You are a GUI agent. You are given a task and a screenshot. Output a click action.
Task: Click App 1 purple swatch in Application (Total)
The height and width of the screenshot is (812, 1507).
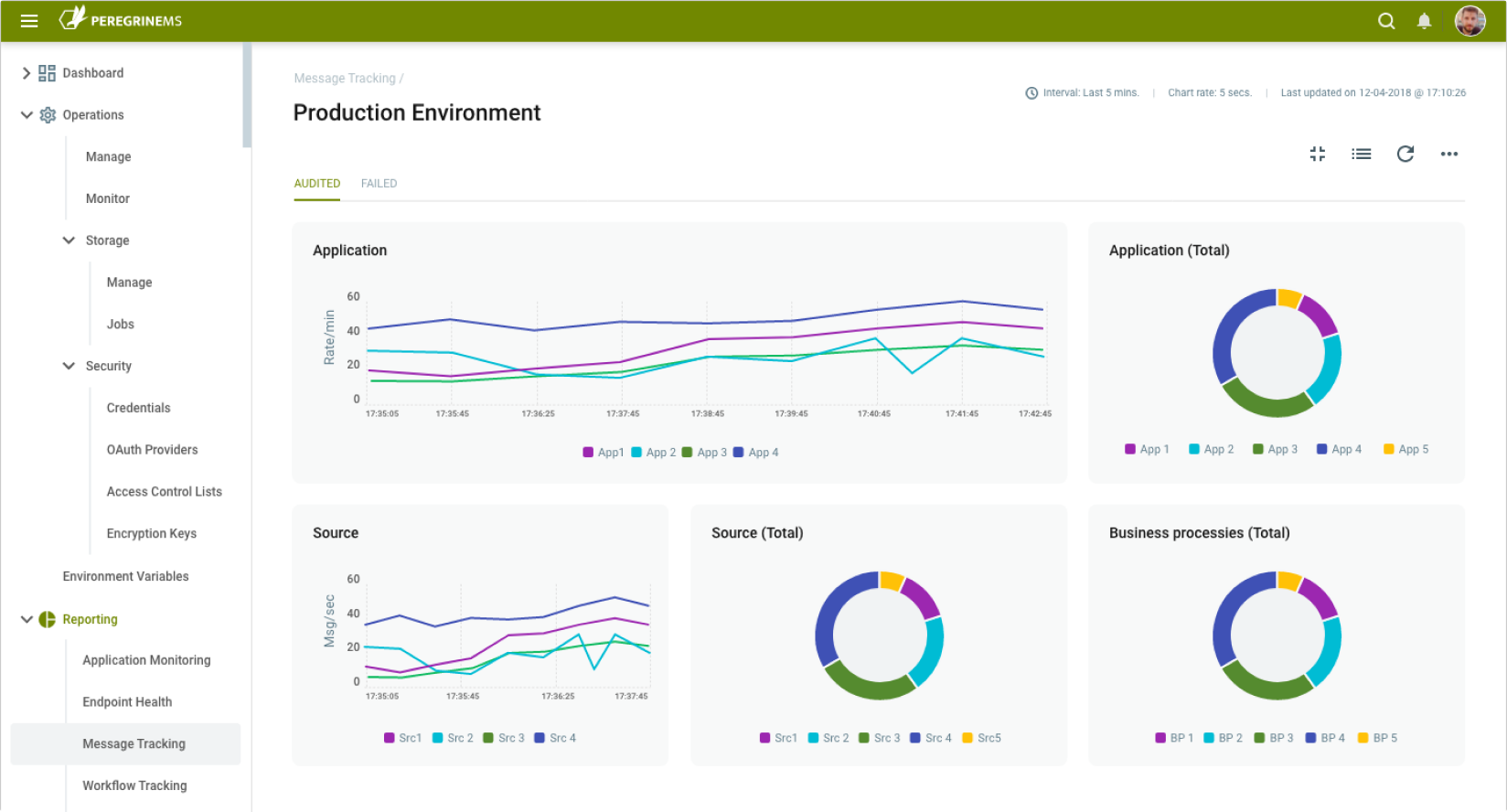coord(1130,449)
